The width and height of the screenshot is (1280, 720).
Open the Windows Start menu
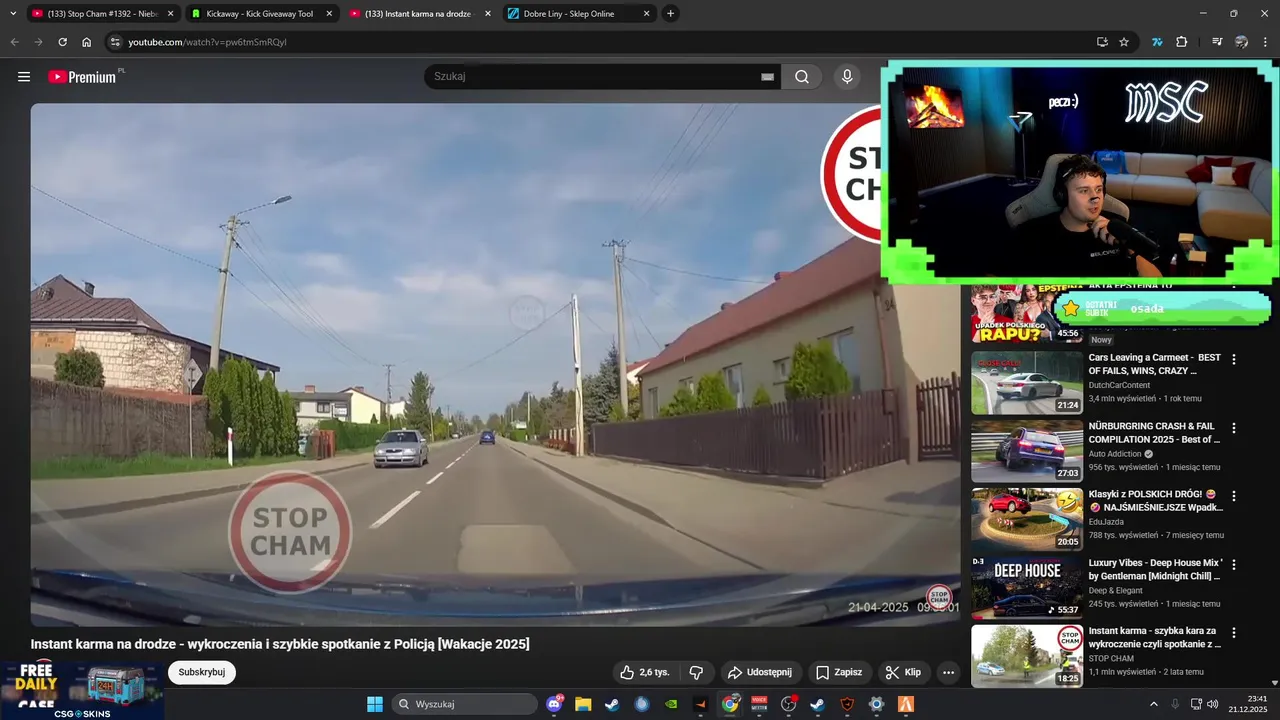click(x=375, y=704)
